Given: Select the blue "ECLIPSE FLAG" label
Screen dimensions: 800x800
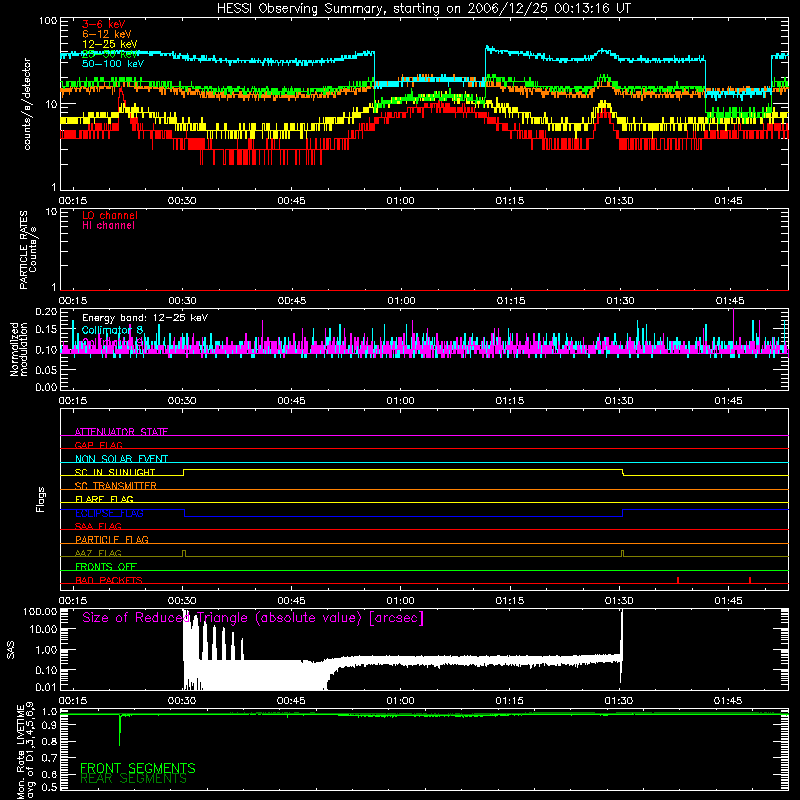Looking at the screenshot, I should click(109, 513).
